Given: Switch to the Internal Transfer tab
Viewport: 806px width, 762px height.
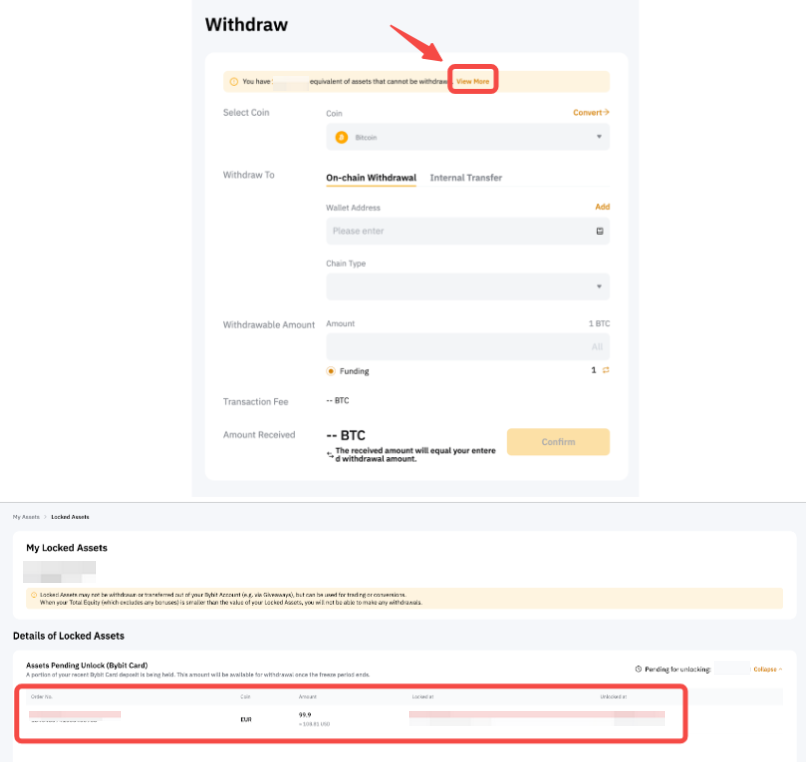Looking at the screenshot, I should (x=466, y=178).
